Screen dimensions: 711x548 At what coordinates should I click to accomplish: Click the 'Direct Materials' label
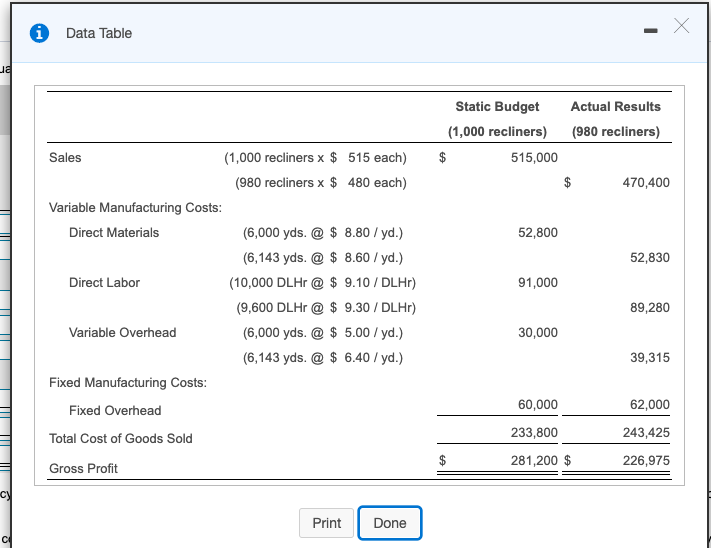tap(114, 233)
